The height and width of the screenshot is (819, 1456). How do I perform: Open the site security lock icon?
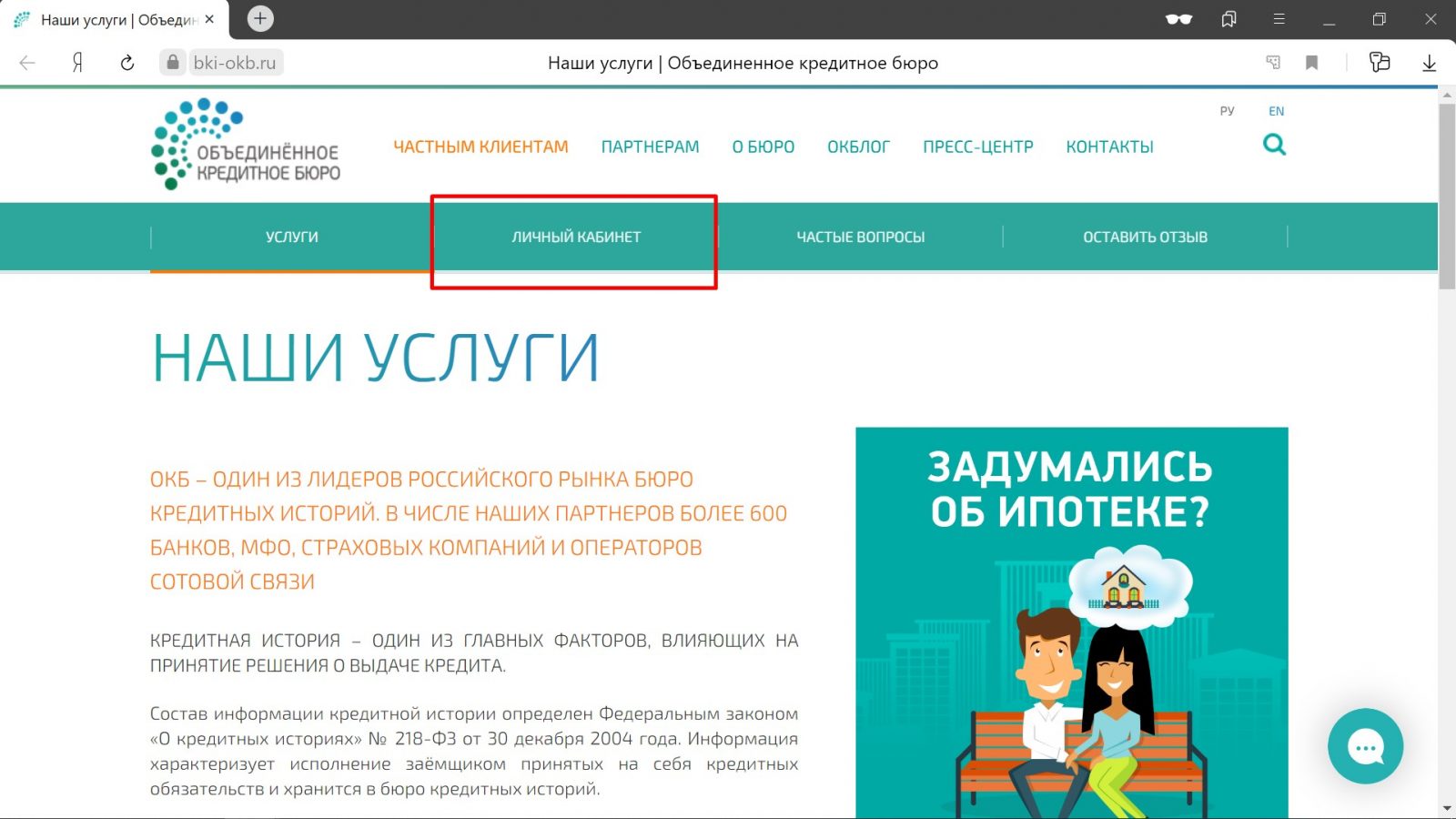[172, 63]
